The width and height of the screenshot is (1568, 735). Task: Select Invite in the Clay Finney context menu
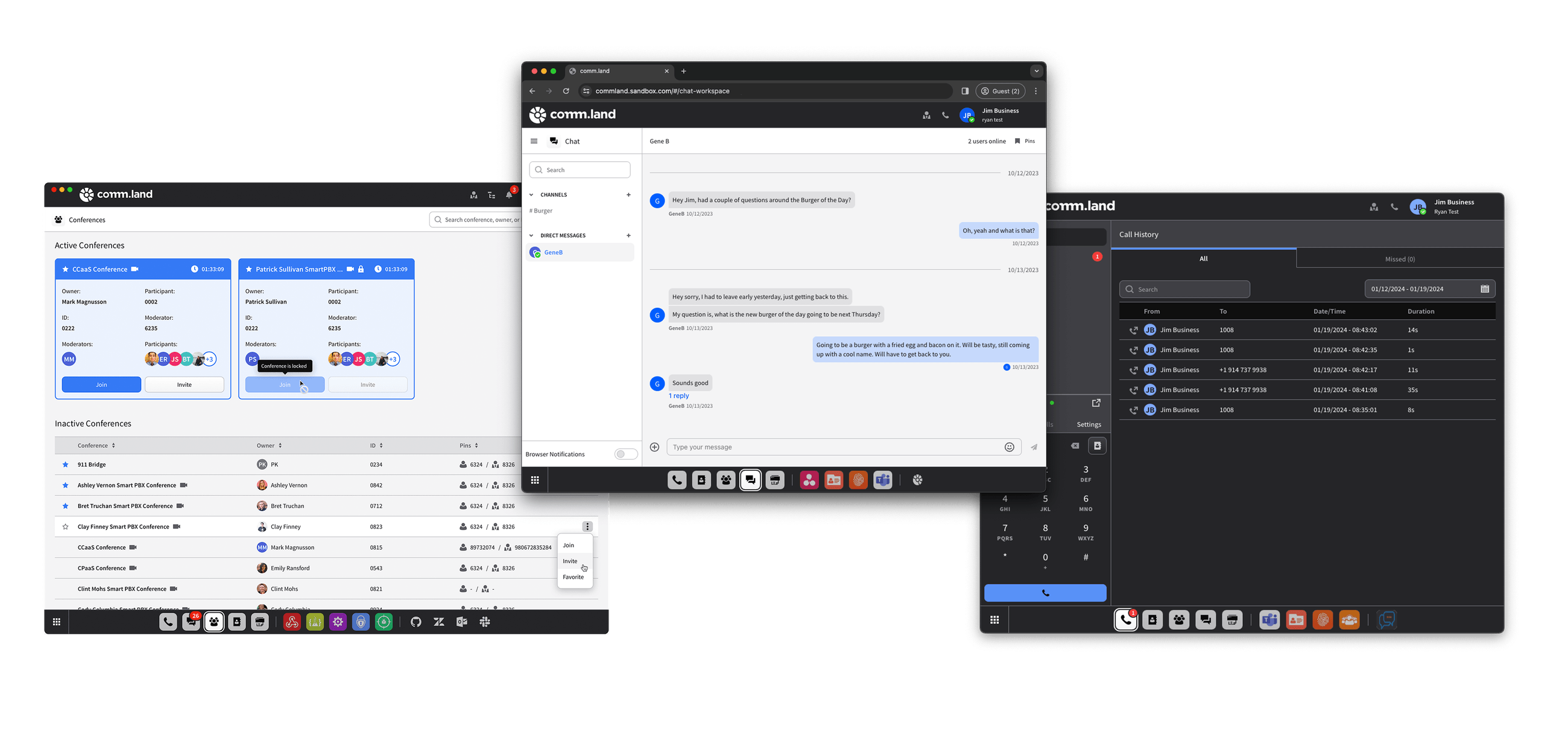tap(570, 561)
